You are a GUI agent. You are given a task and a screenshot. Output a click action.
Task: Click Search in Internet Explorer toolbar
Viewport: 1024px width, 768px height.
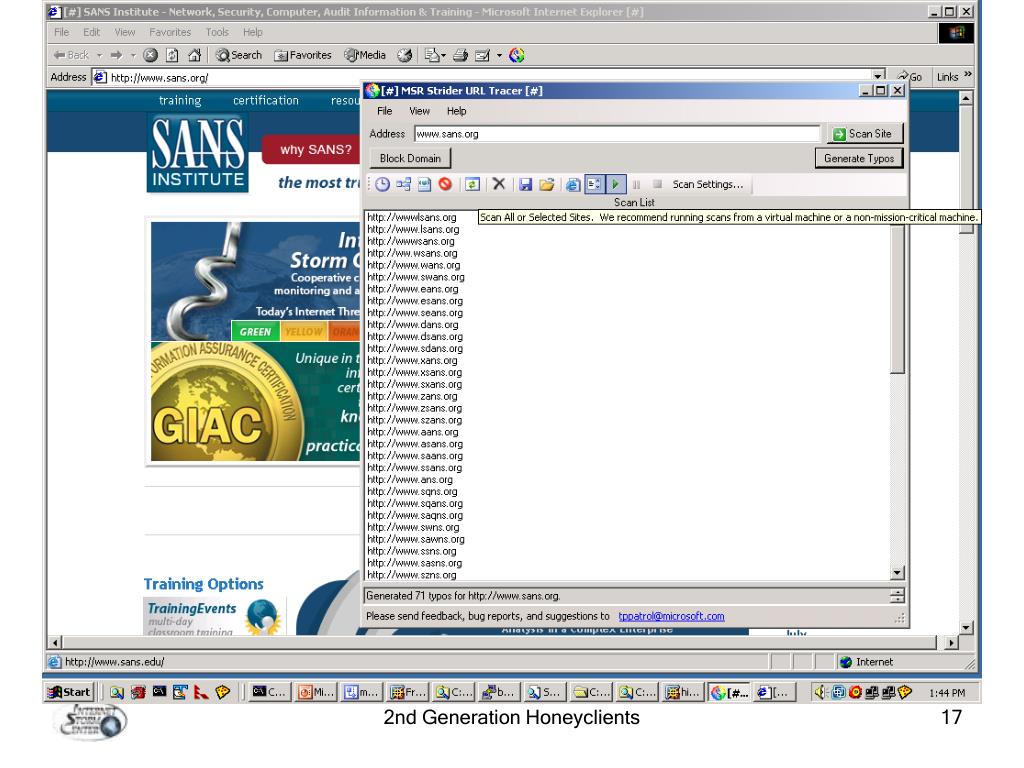click(239, 56)
